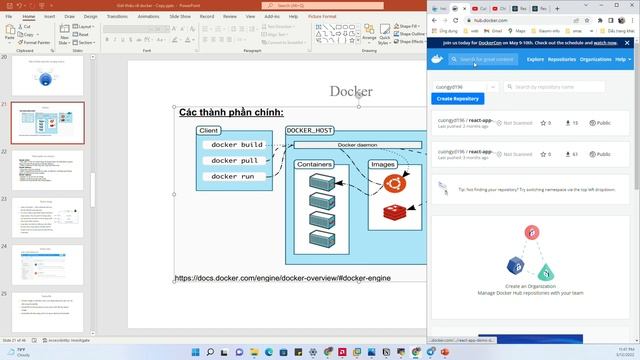The image size is (640, 360).
Task: Toggle Italic formatting in Font group
Action: coord(115,40)
